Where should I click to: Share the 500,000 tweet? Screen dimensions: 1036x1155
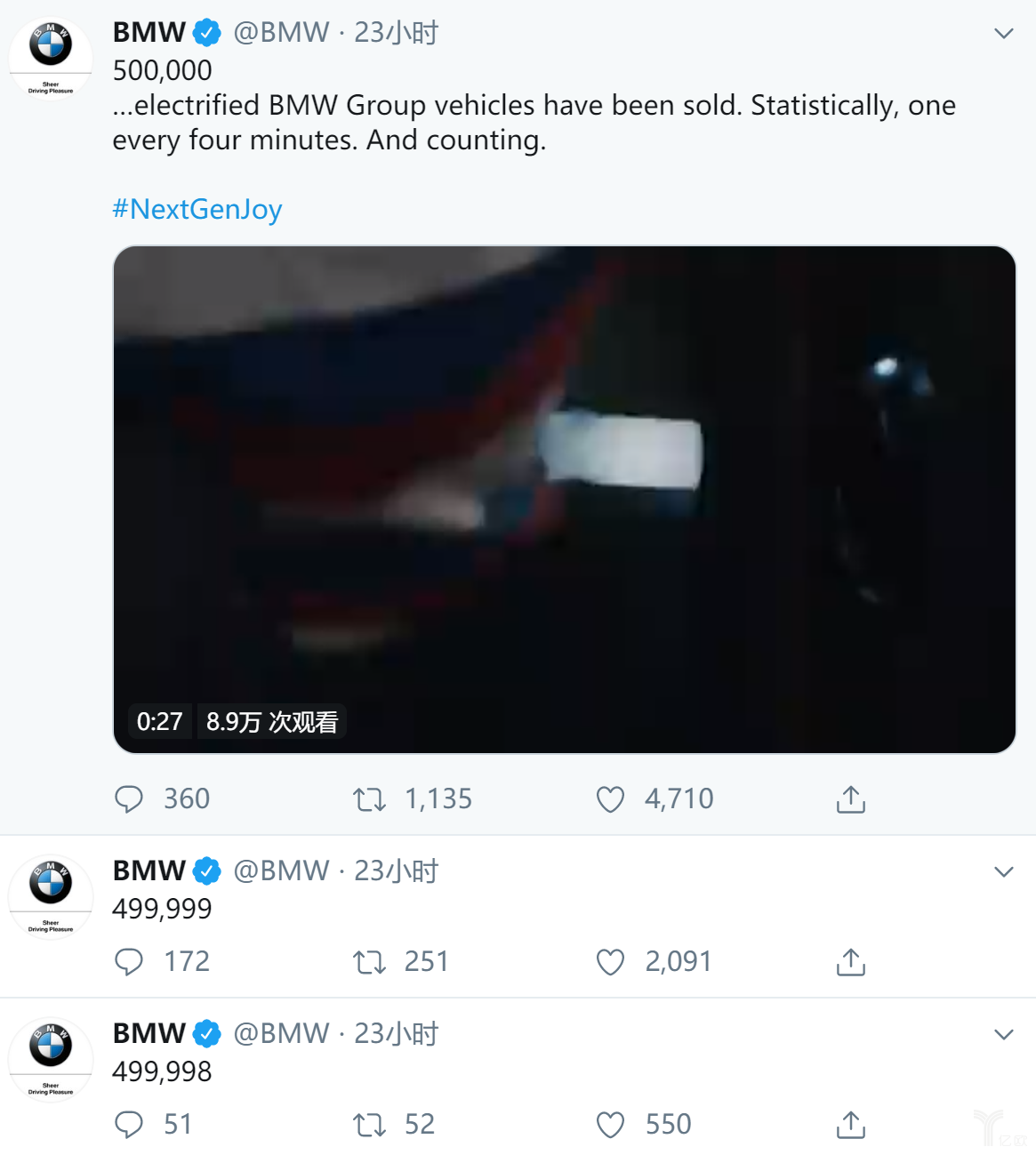pyautogui.click(x=851, y=799)
